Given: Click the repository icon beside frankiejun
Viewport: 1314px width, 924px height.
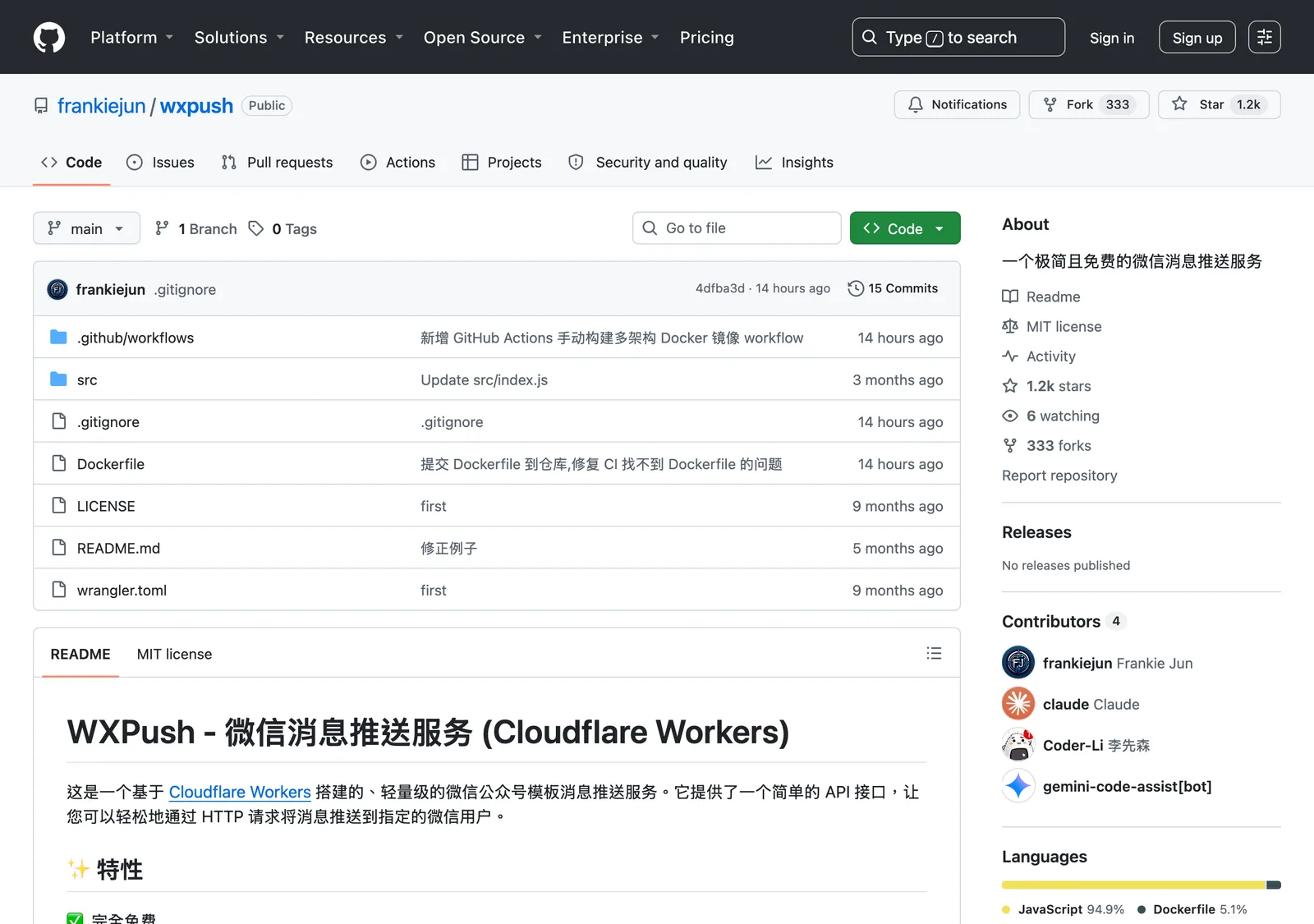Looking at the screenshot, I should [x=41, y=106].
